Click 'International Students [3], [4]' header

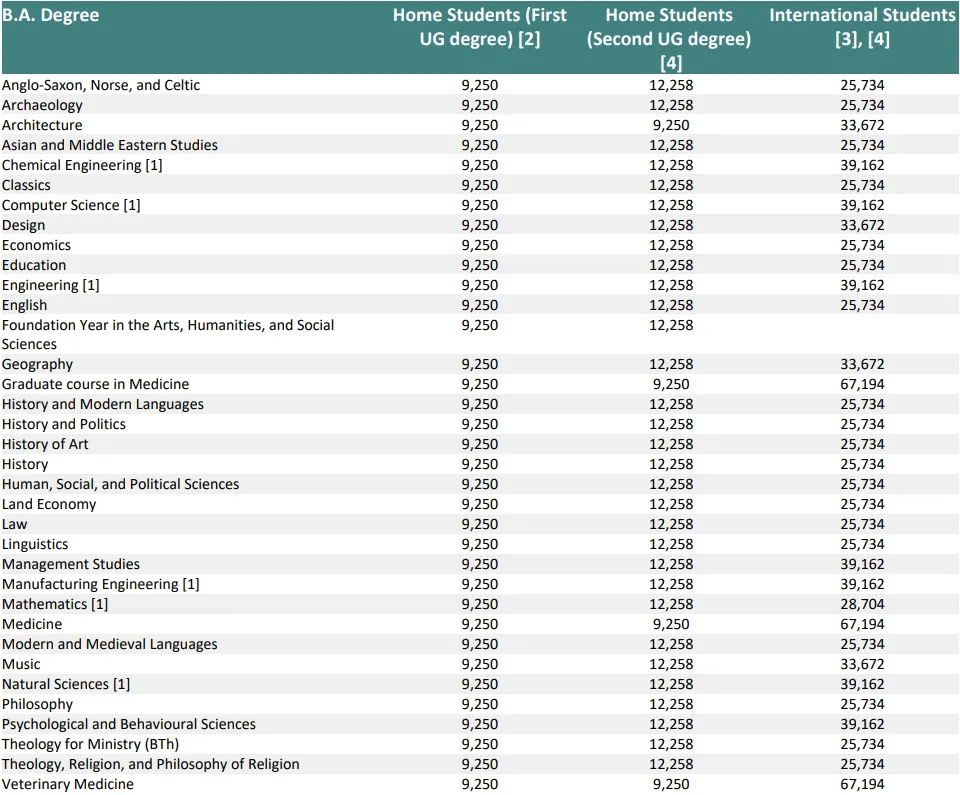pos(862,27)
